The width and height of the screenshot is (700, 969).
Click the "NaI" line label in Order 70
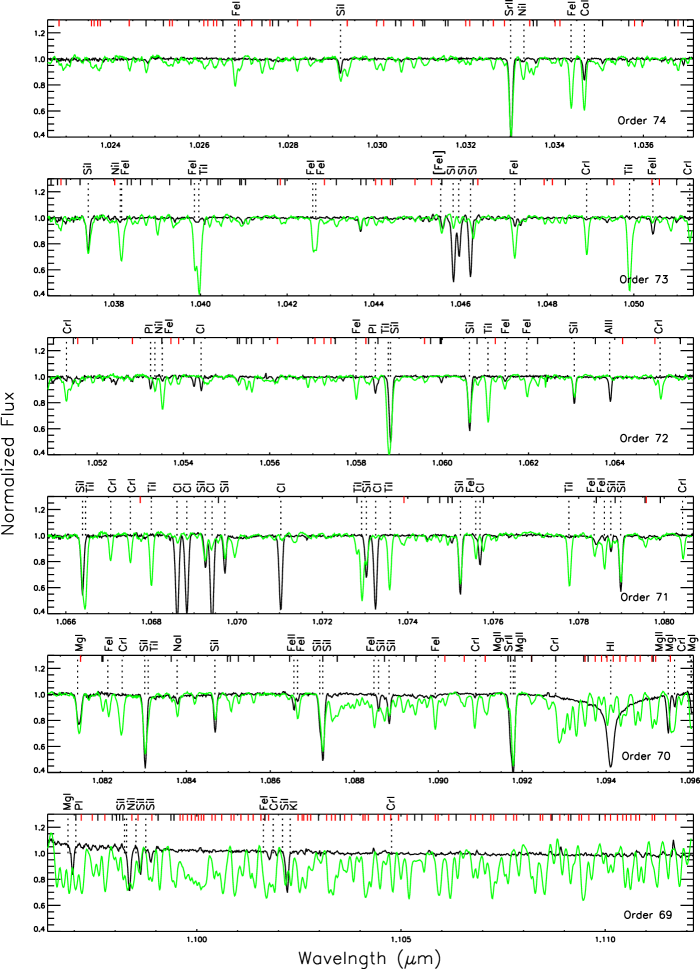(x=177, y=644)
